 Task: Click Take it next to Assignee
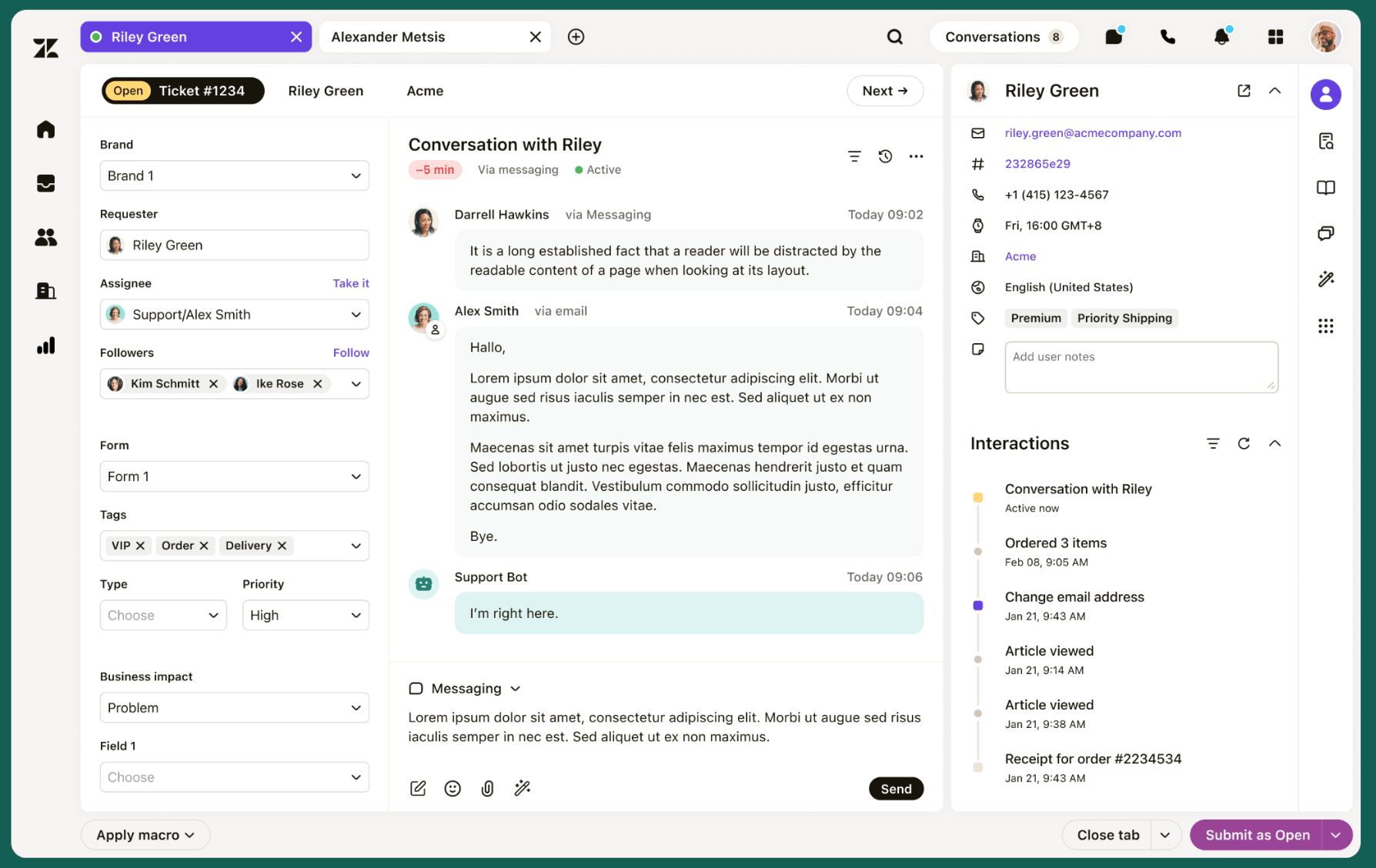click(x=351, y=283)
